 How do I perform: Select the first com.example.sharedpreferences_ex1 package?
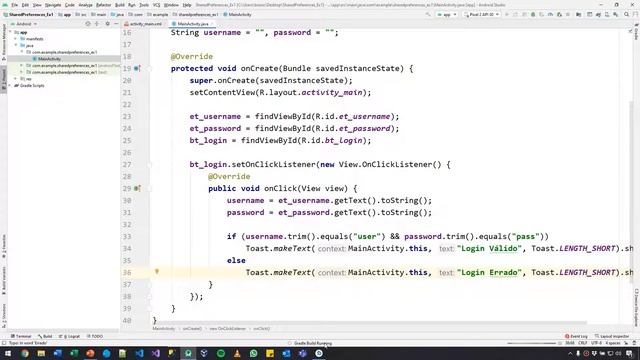click(64, 52)
